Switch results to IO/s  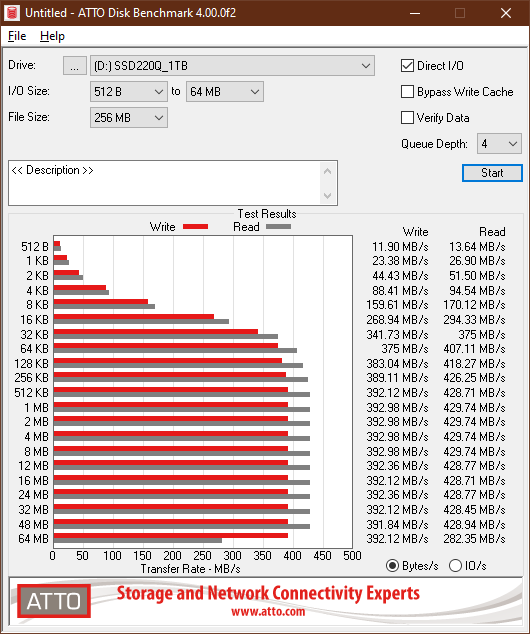[x=455, y=566]
